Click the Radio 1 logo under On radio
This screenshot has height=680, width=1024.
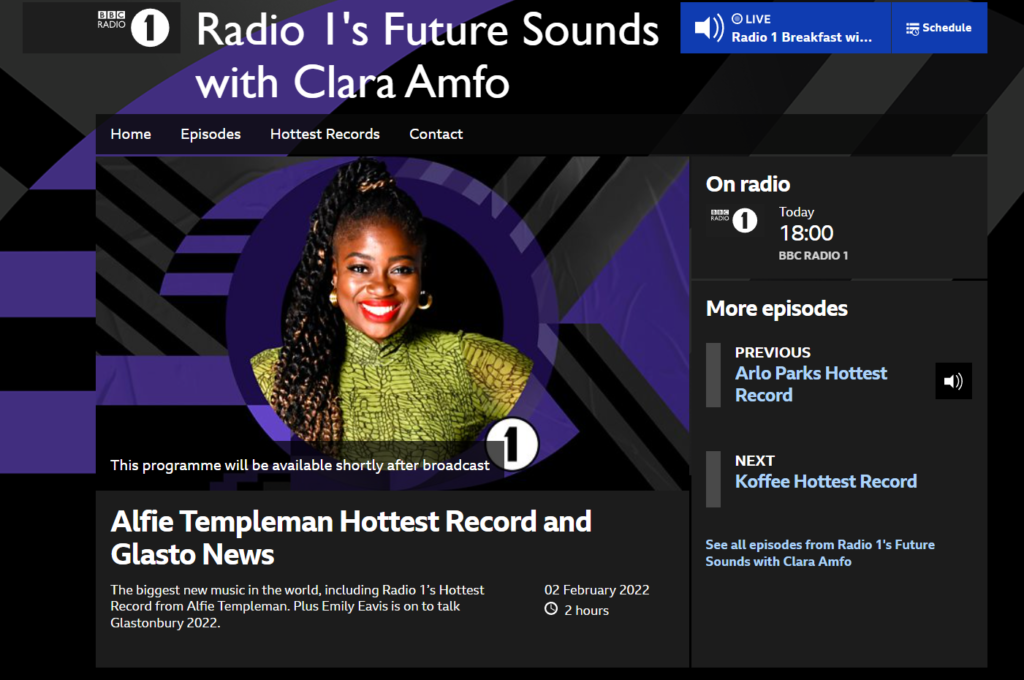pyautogui.click(x=734, y=220)
